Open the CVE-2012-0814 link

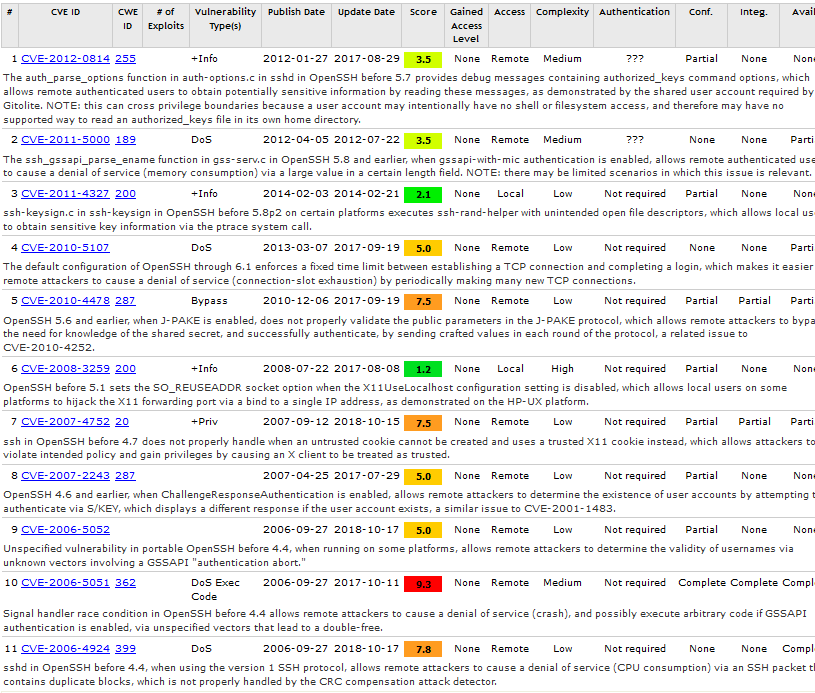tap(65, 59)
